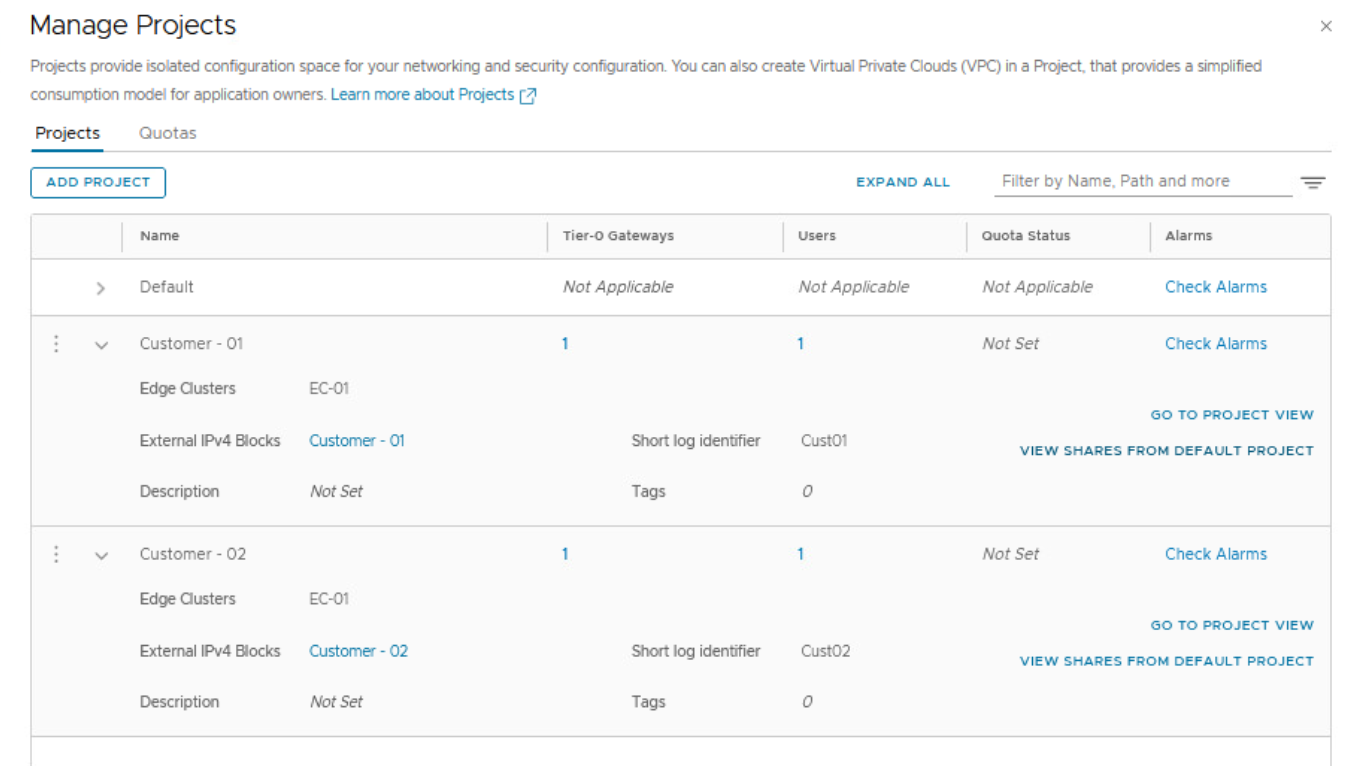Collapse the Customer - 01 project row
The image size is (1349, 766).
pyautogui.click(x=100, y=345)
